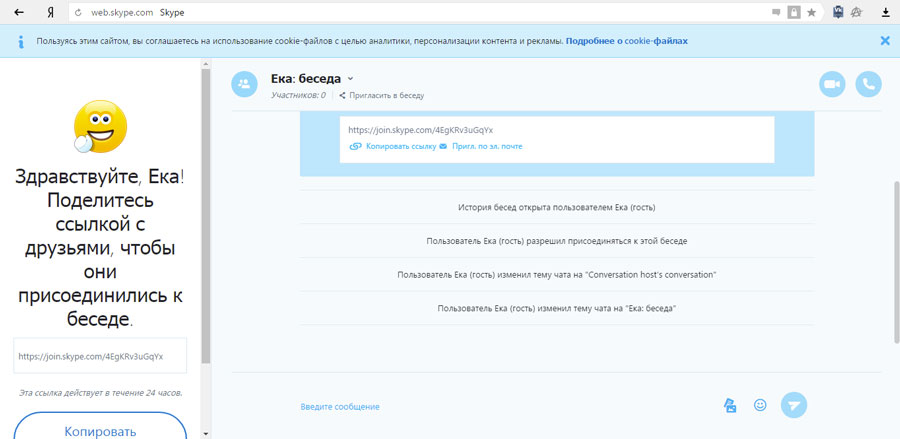Open the VK extension icon
Viewport: 900px width, 439px height.
tap(839, 12)
